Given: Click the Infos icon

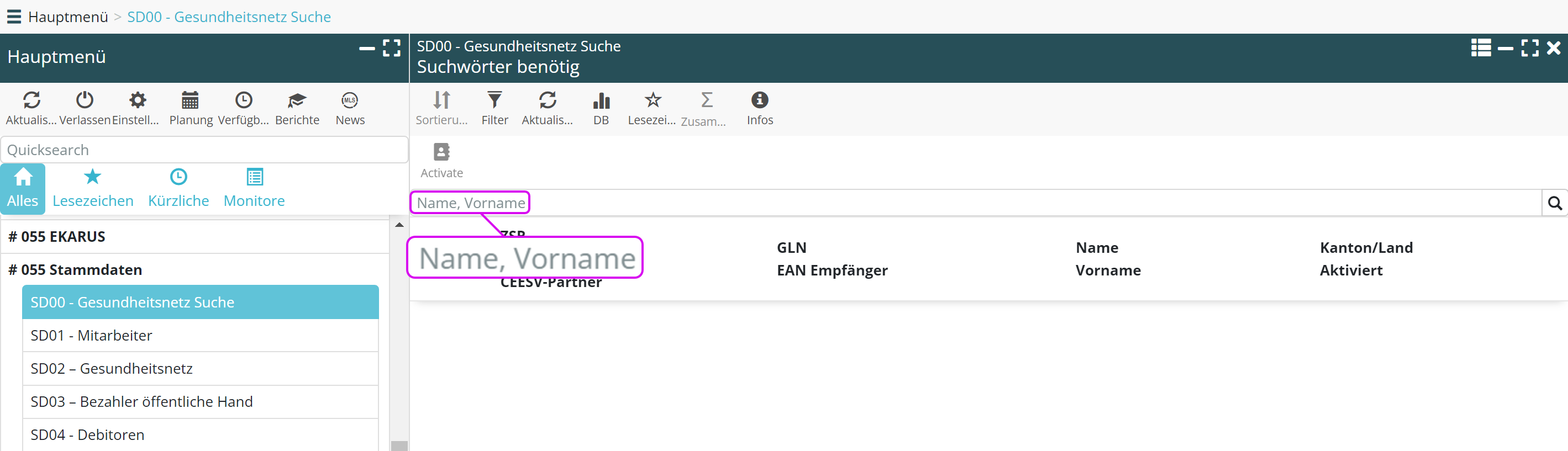Looking at the screenshot, I should tap(759, 101).
